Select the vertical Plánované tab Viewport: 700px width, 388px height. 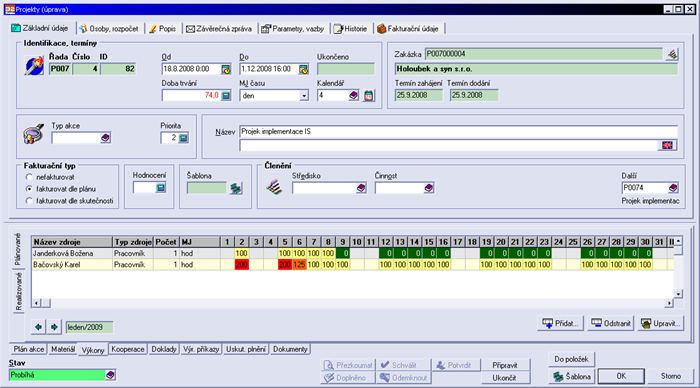18,250
